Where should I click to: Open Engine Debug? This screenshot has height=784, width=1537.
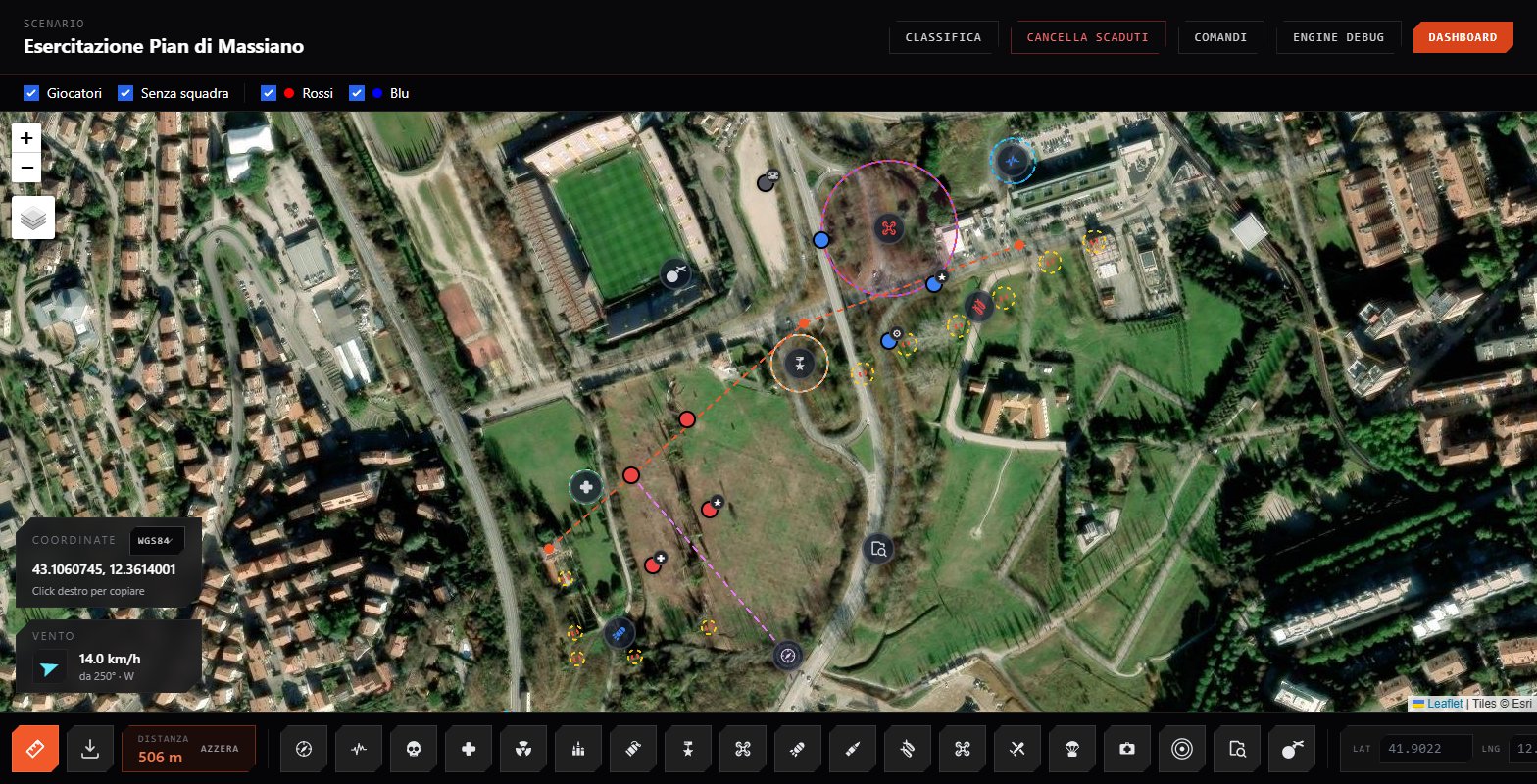click(x=1338, y=37)
